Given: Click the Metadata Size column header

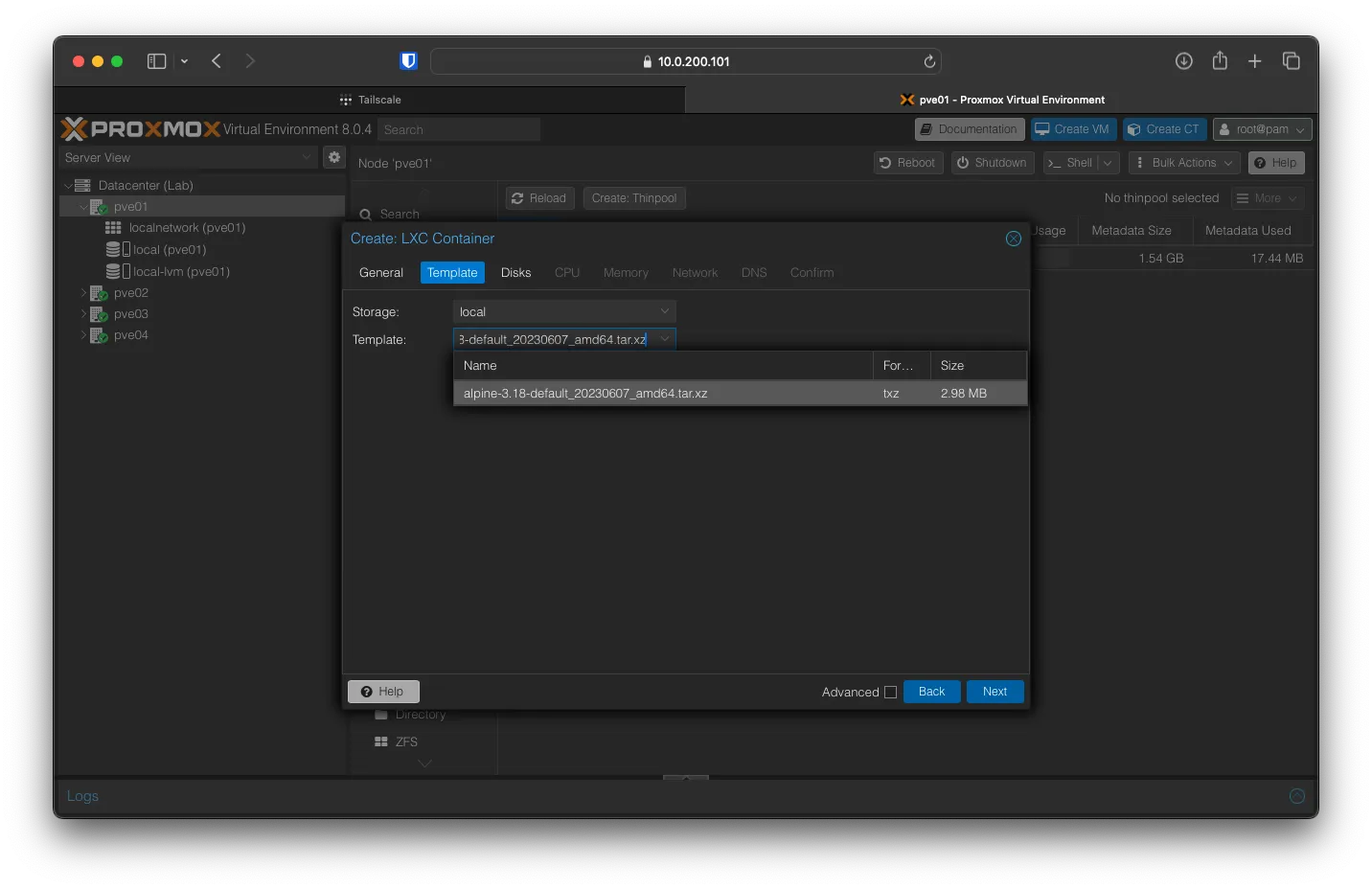Looking at the screenshot, I should 1135,231.
